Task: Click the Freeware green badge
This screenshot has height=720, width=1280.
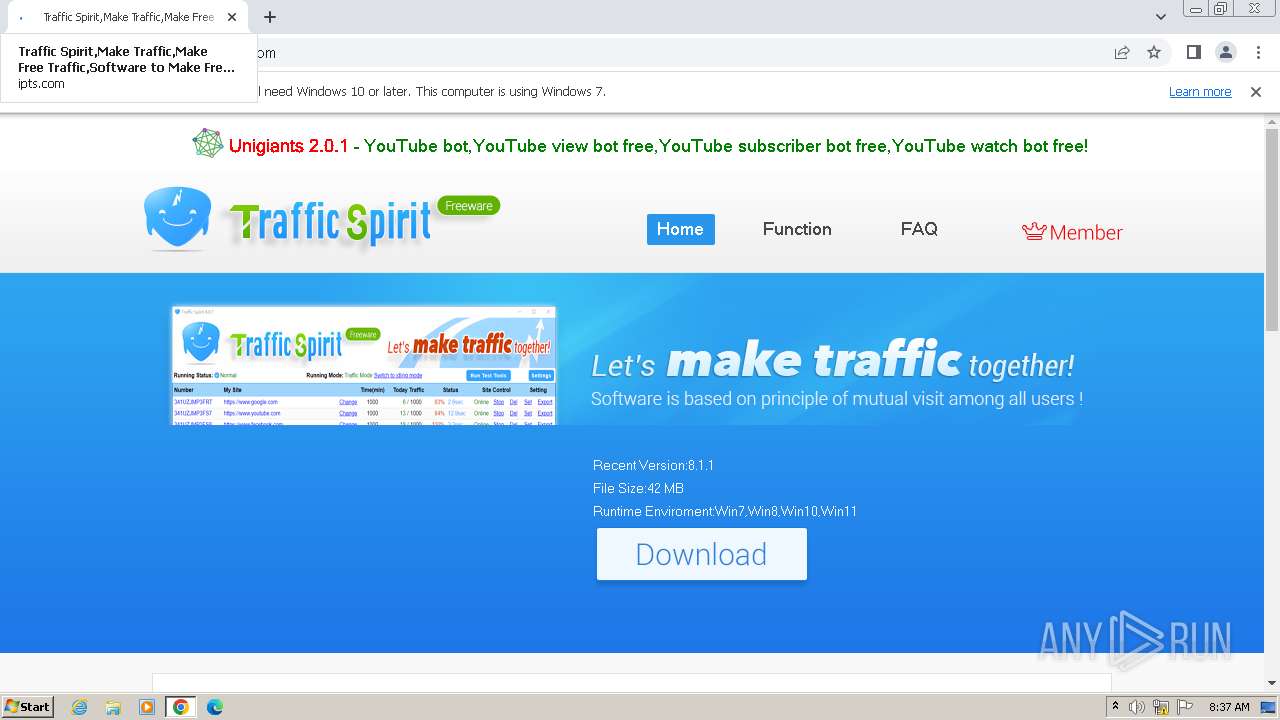Action: point(468,206)
